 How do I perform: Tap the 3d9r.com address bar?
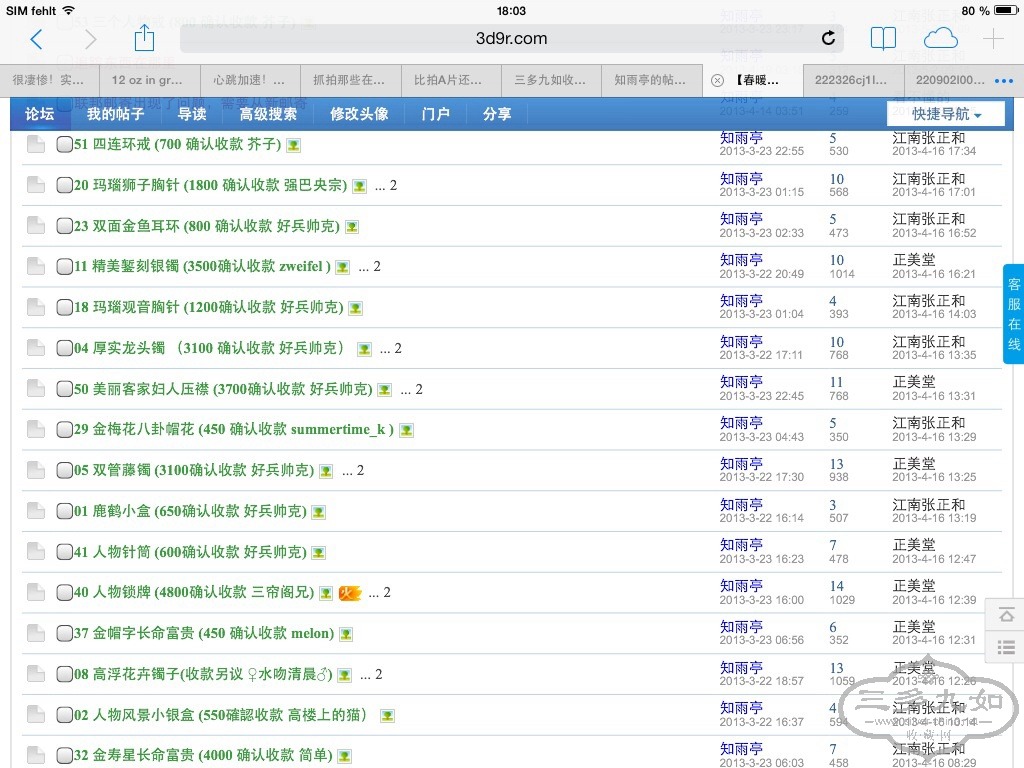tap(510, 39)
